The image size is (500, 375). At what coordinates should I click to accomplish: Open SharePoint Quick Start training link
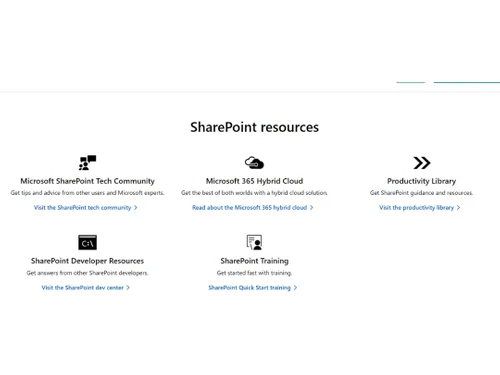[249, 288]
